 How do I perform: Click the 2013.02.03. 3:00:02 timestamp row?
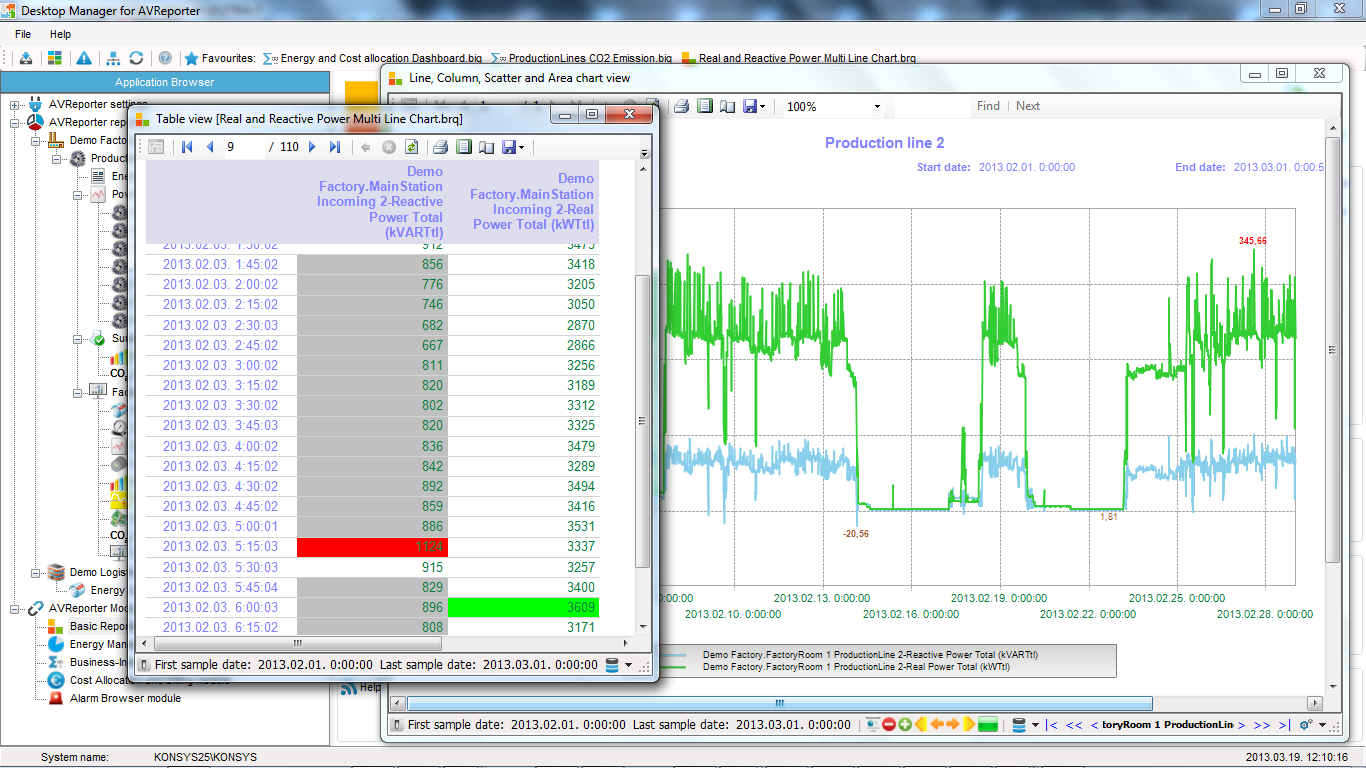221,365
